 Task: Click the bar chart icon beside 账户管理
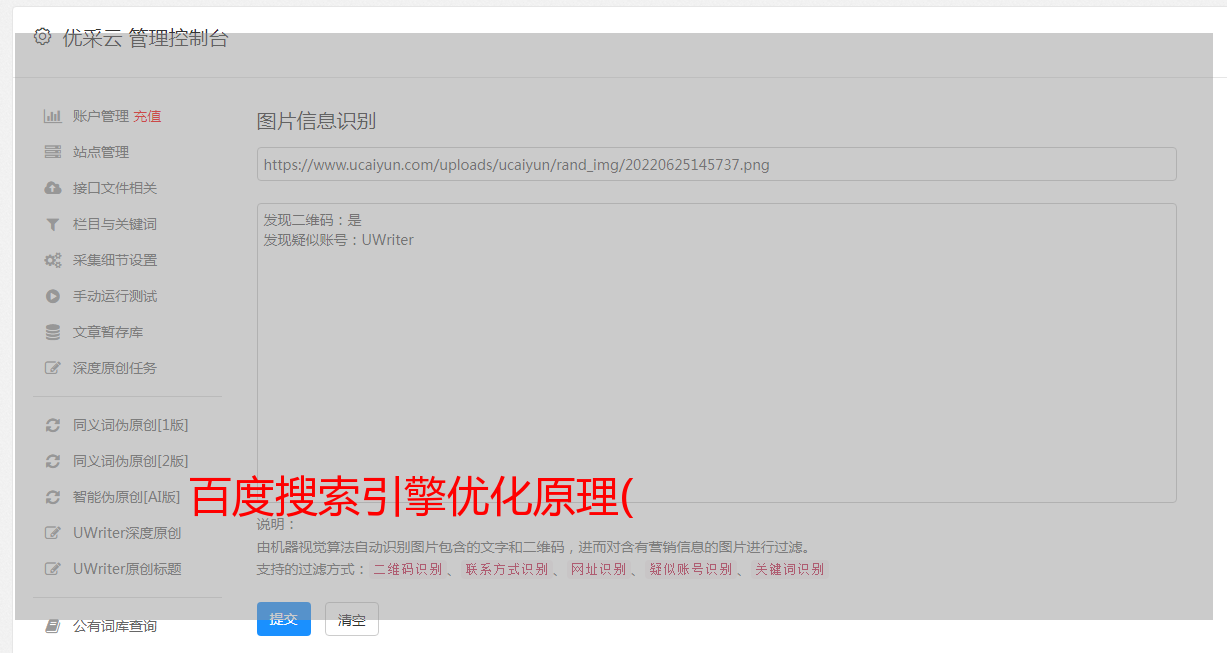pos(52,116)
